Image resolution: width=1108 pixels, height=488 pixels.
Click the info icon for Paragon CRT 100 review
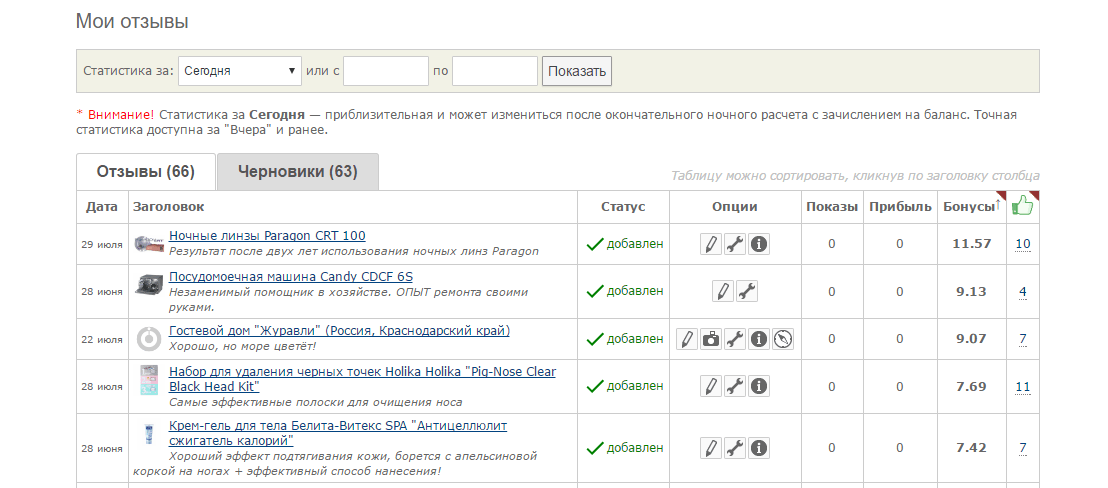[x=759, y=244]
